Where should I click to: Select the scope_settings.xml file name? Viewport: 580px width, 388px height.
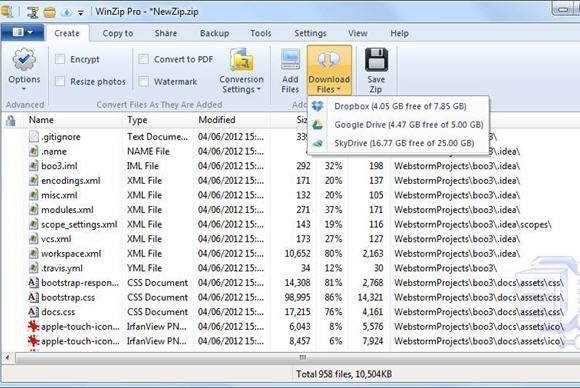(x=79, y=225)
